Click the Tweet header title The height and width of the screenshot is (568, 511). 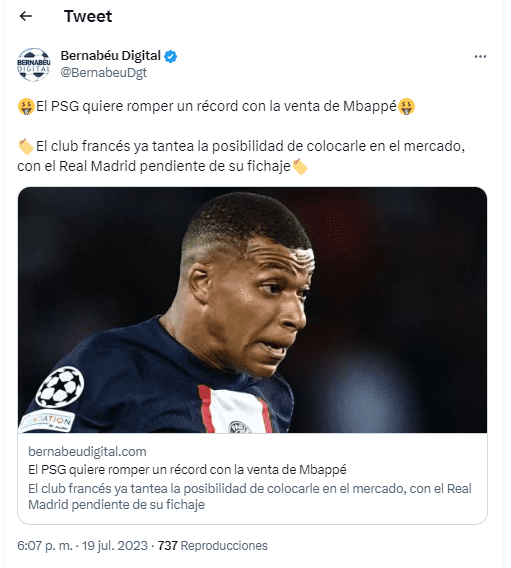[88, 16]
